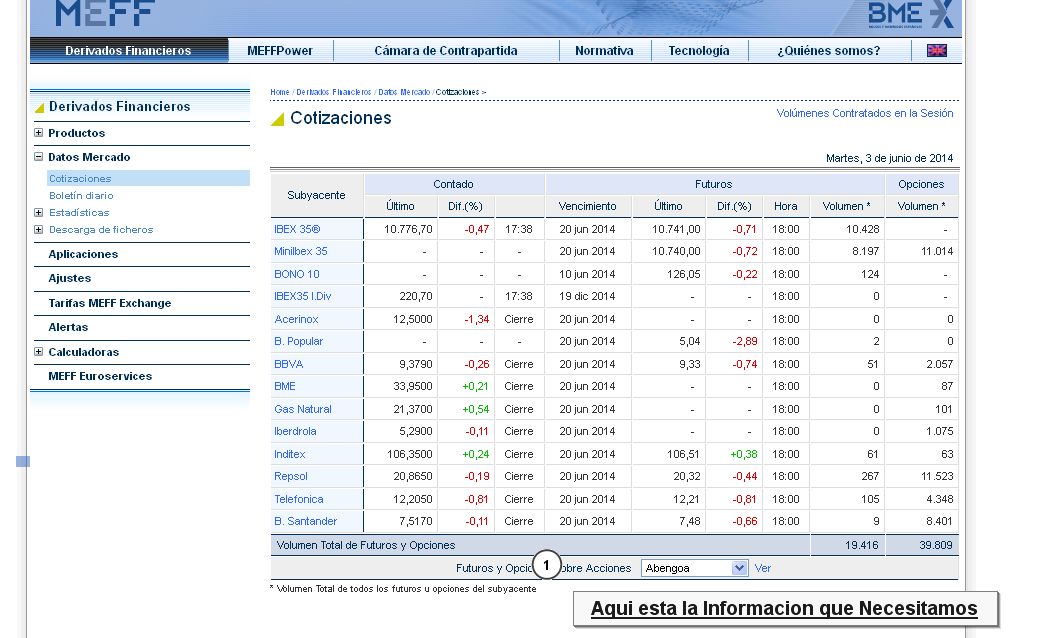Open the Tecnología tab
The image size is (1046, 638).
699,51
